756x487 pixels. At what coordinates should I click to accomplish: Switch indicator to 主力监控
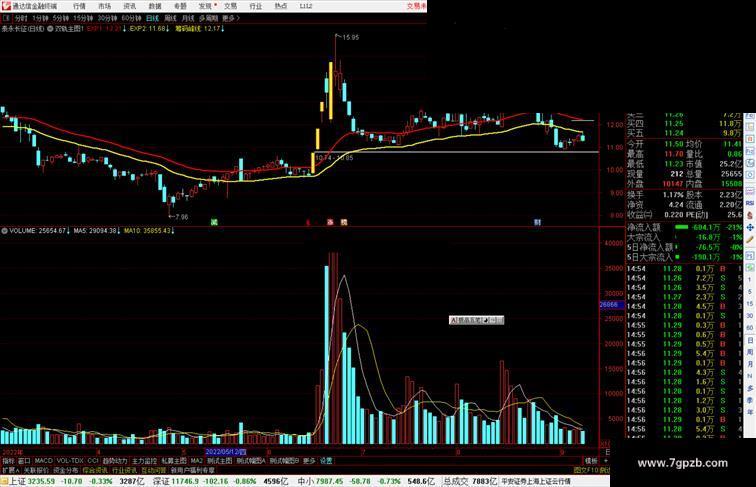click(x=145, y=461)
